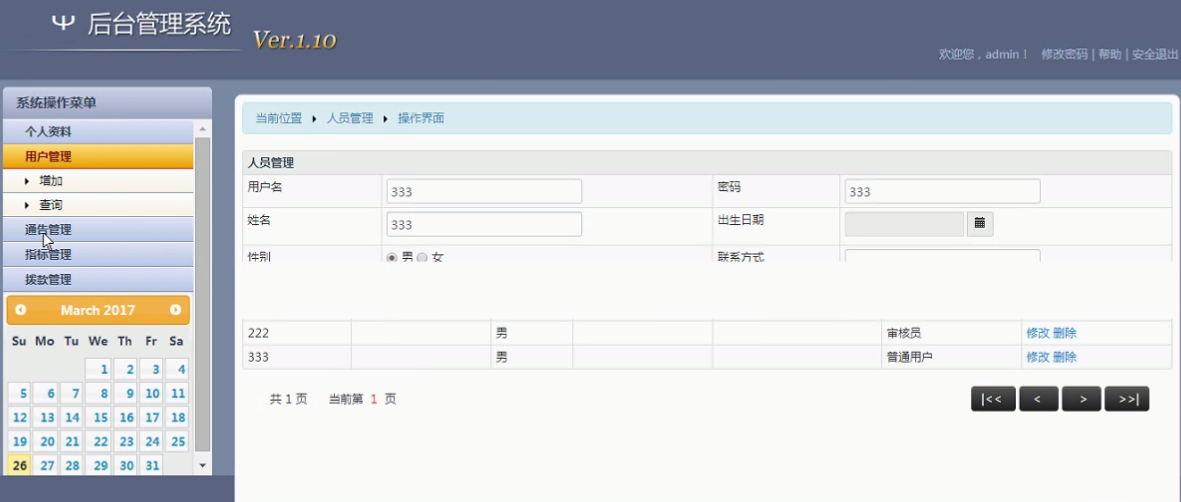Click 修改 for user 222

click(x=1037, y=333)
